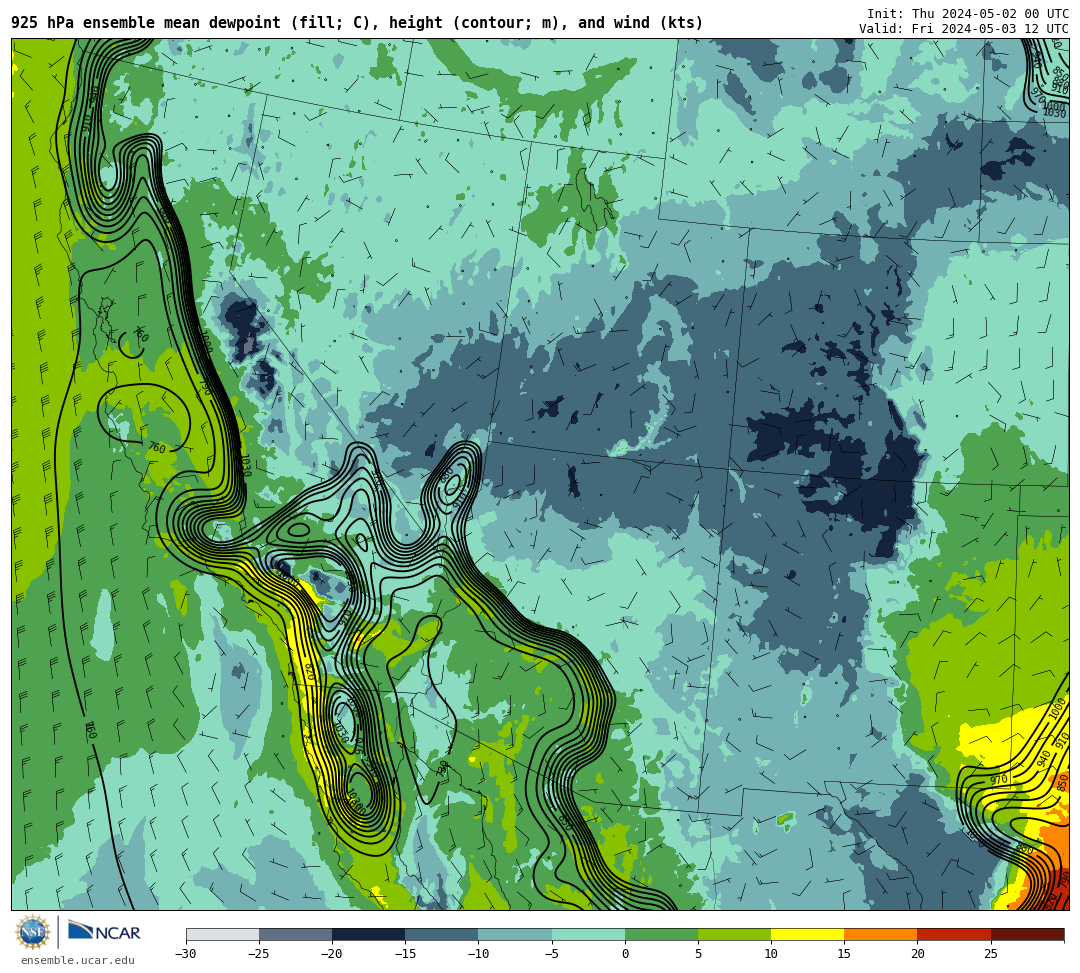This screenshot has height=973, width=1080.
Task: Click the '5' colorbar tick label
Action: point(698,954)
